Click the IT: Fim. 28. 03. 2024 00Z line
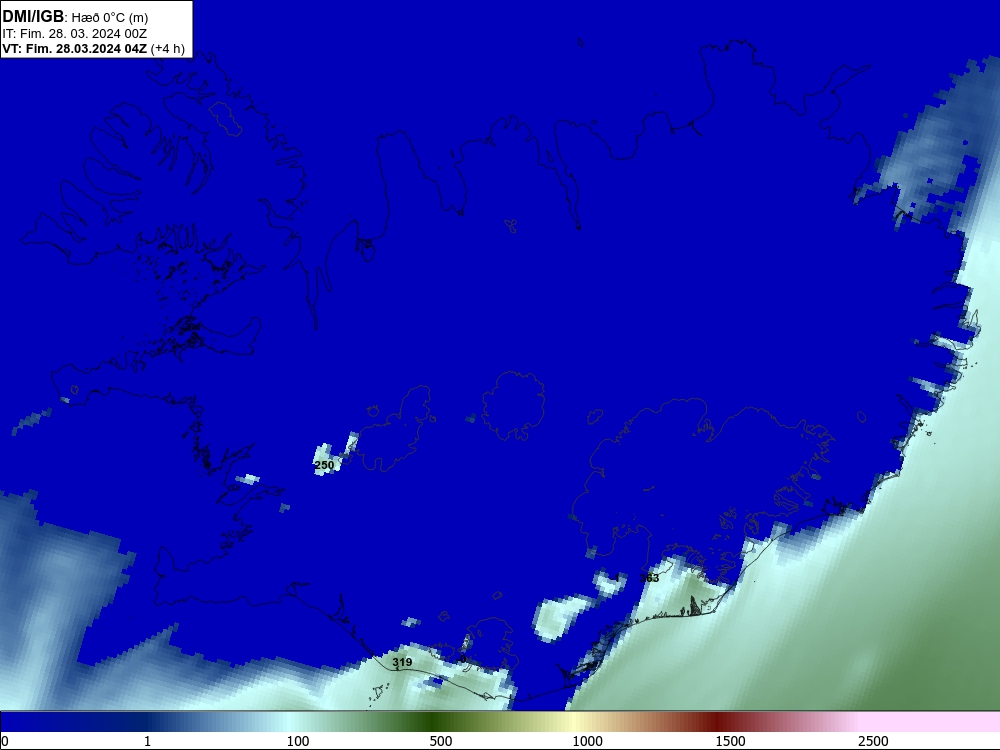The height and width of the screenshot is (750, 1000). 75,34
